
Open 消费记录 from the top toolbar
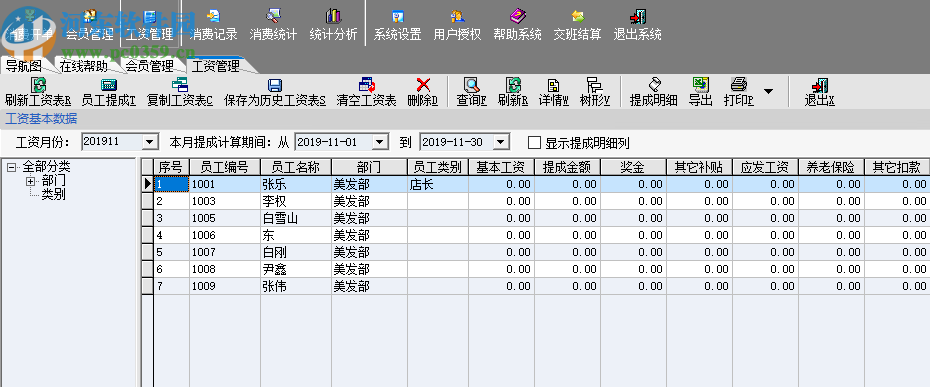(213, 24)
